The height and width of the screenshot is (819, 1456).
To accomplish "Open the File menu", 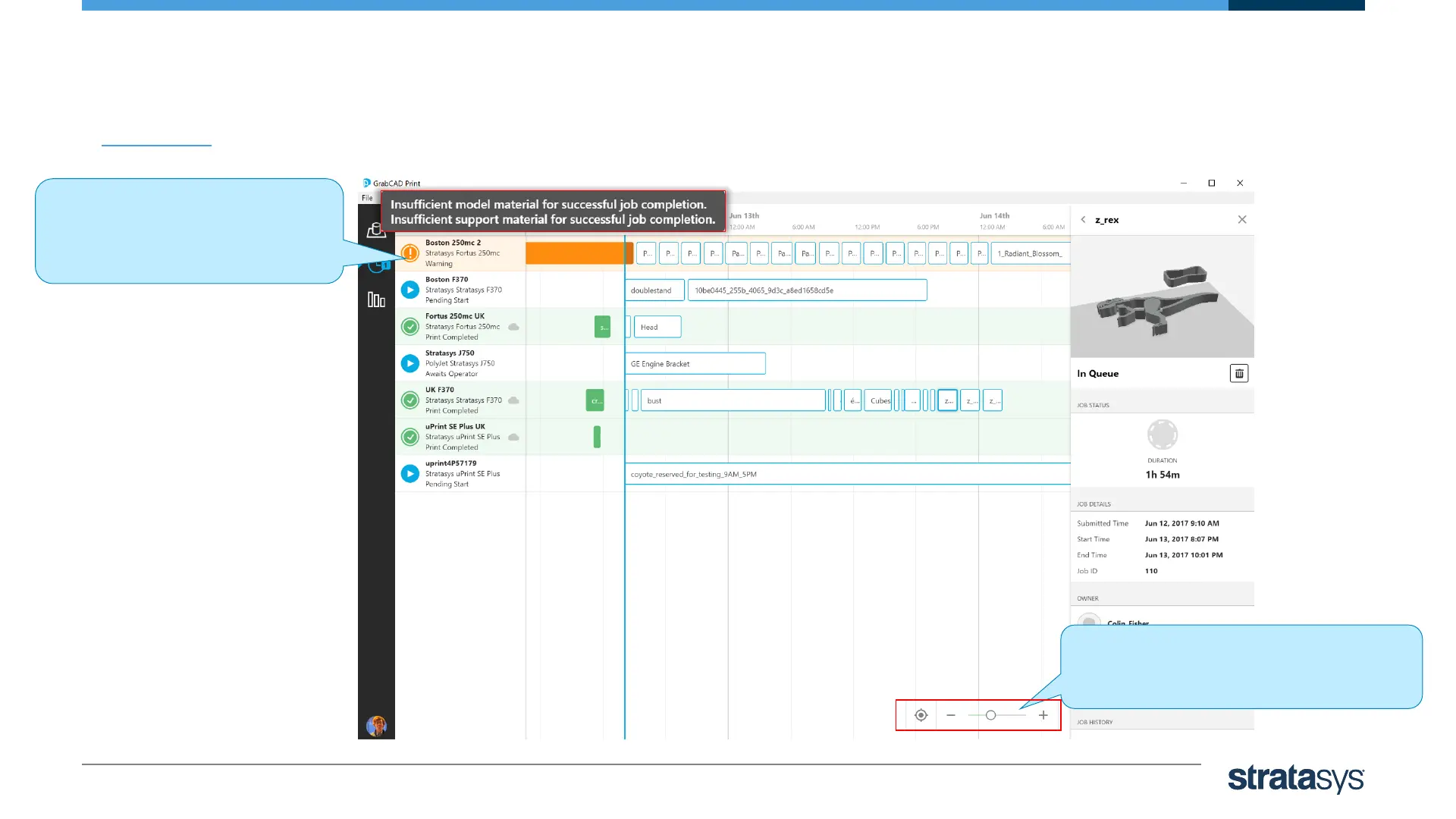I will pyautogui.click(x=367, y=198).
